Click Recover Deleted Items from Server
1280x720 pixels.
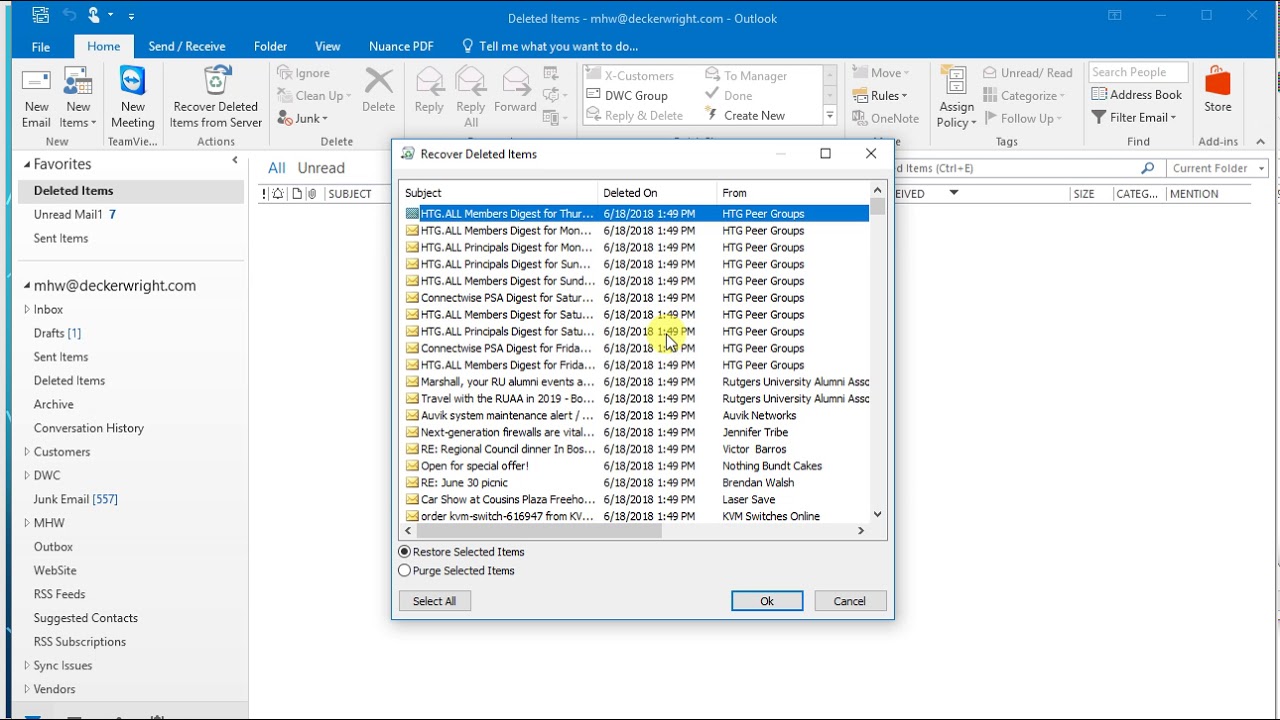click(x=216, y=97)
